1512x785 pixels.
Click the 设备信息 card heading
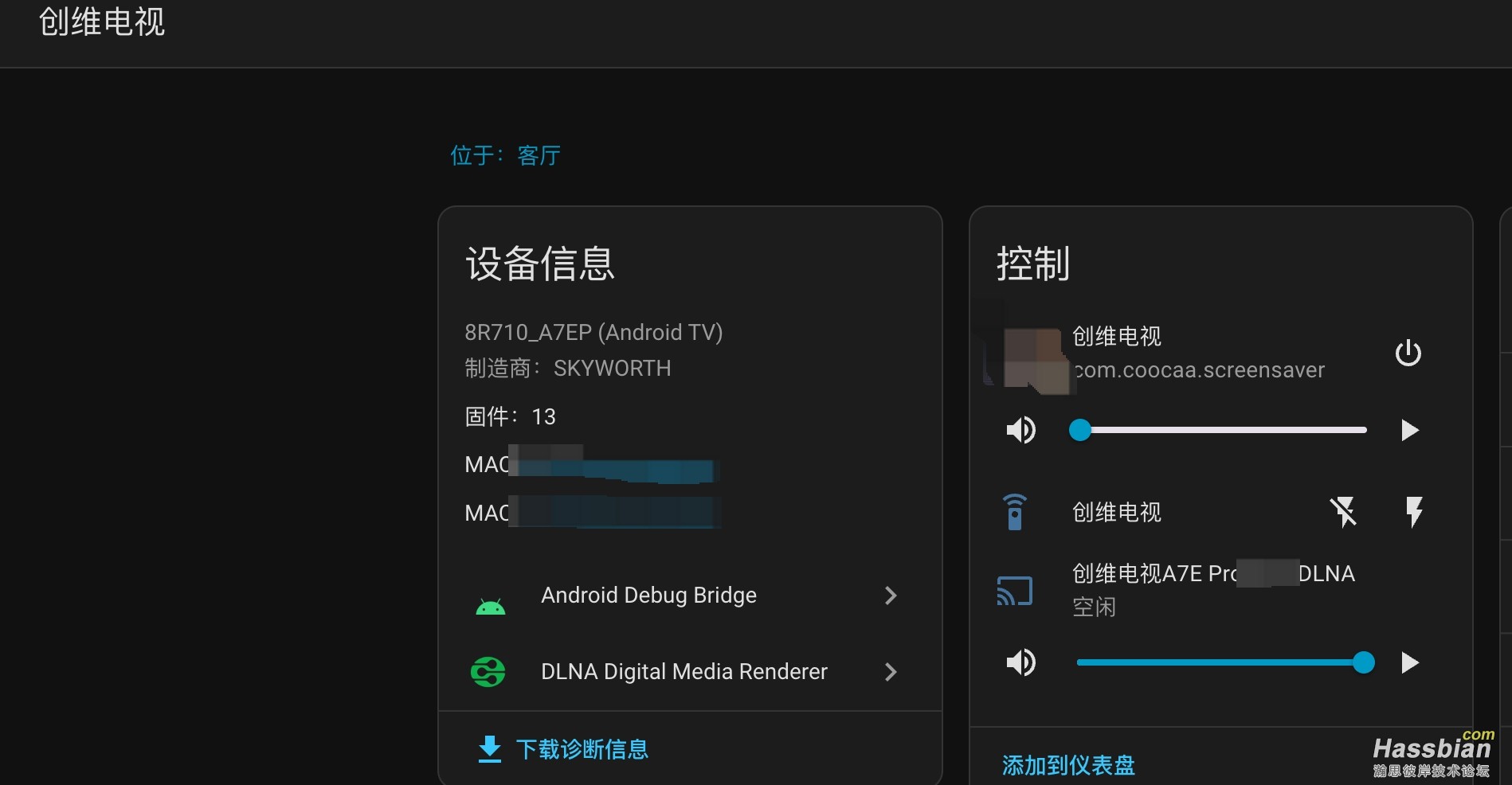coord(540,264)
